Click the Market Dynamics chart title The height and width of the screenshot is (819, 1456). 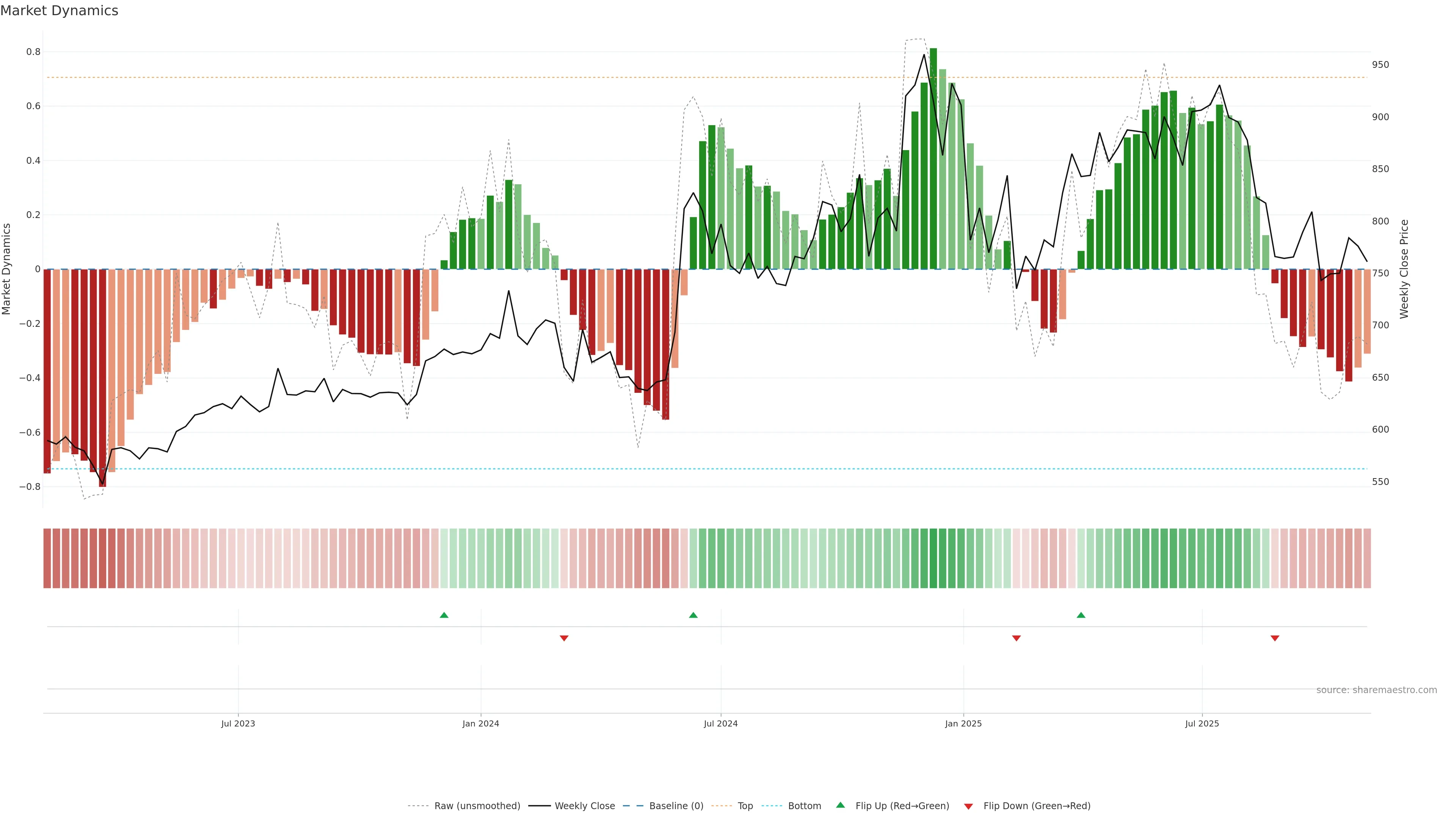click(x=60, y=11)
